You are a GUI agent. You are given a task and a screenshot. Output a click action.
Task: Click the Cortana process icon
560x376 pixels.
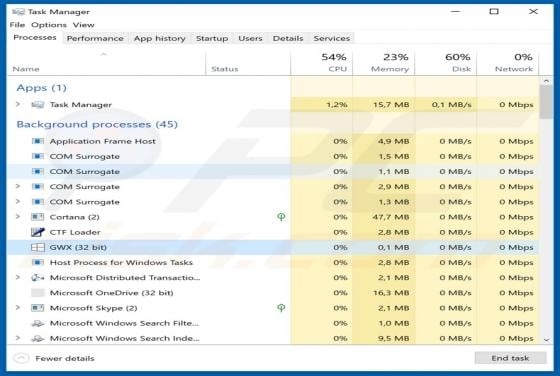pyautogui.click(x=38, y=217)
